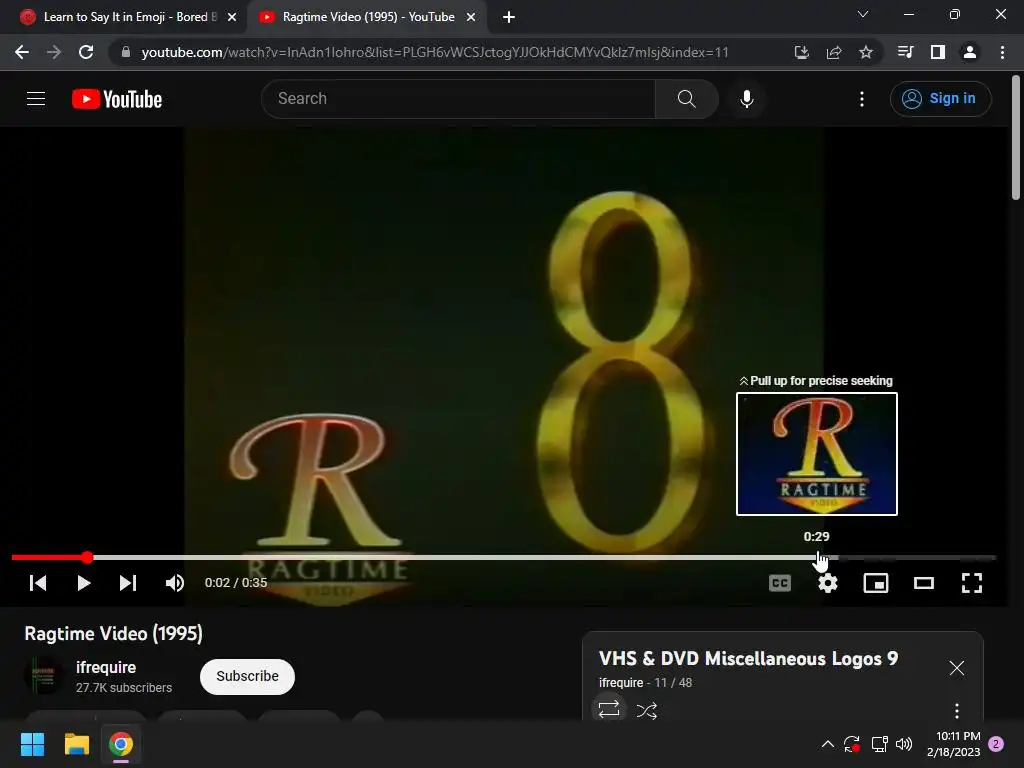Open notification center badge

click(997, 744)
